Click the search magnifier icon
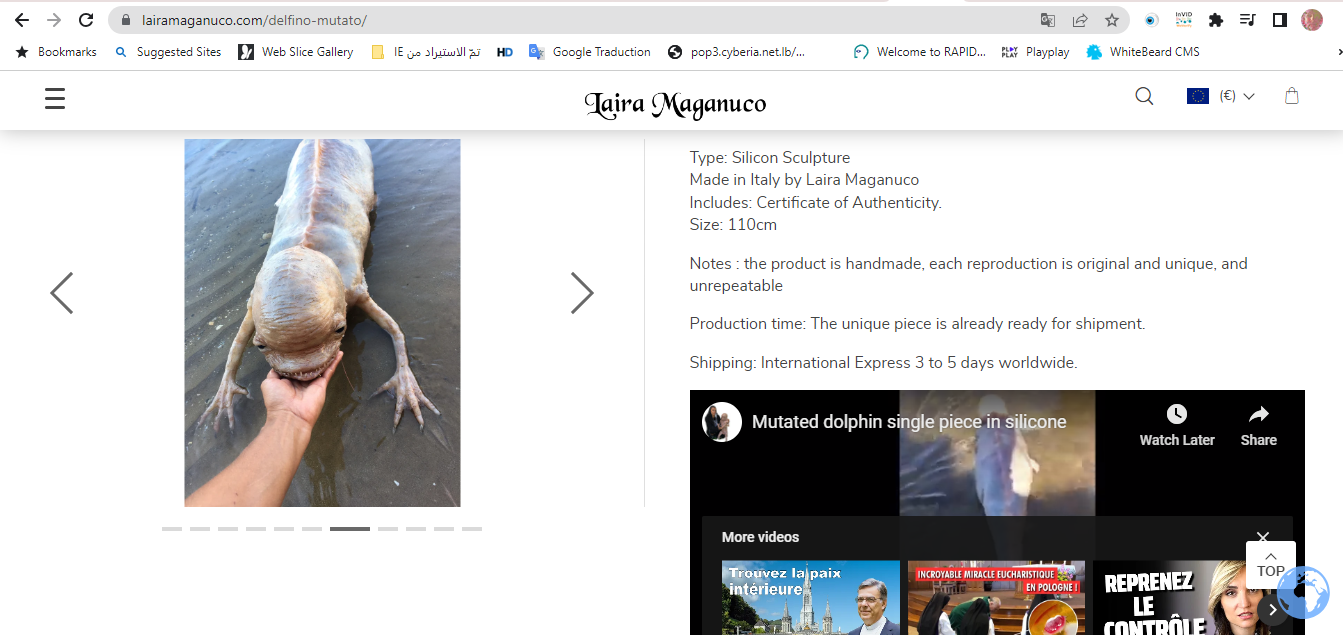The image size is (1343, 635). point(1144,96)
